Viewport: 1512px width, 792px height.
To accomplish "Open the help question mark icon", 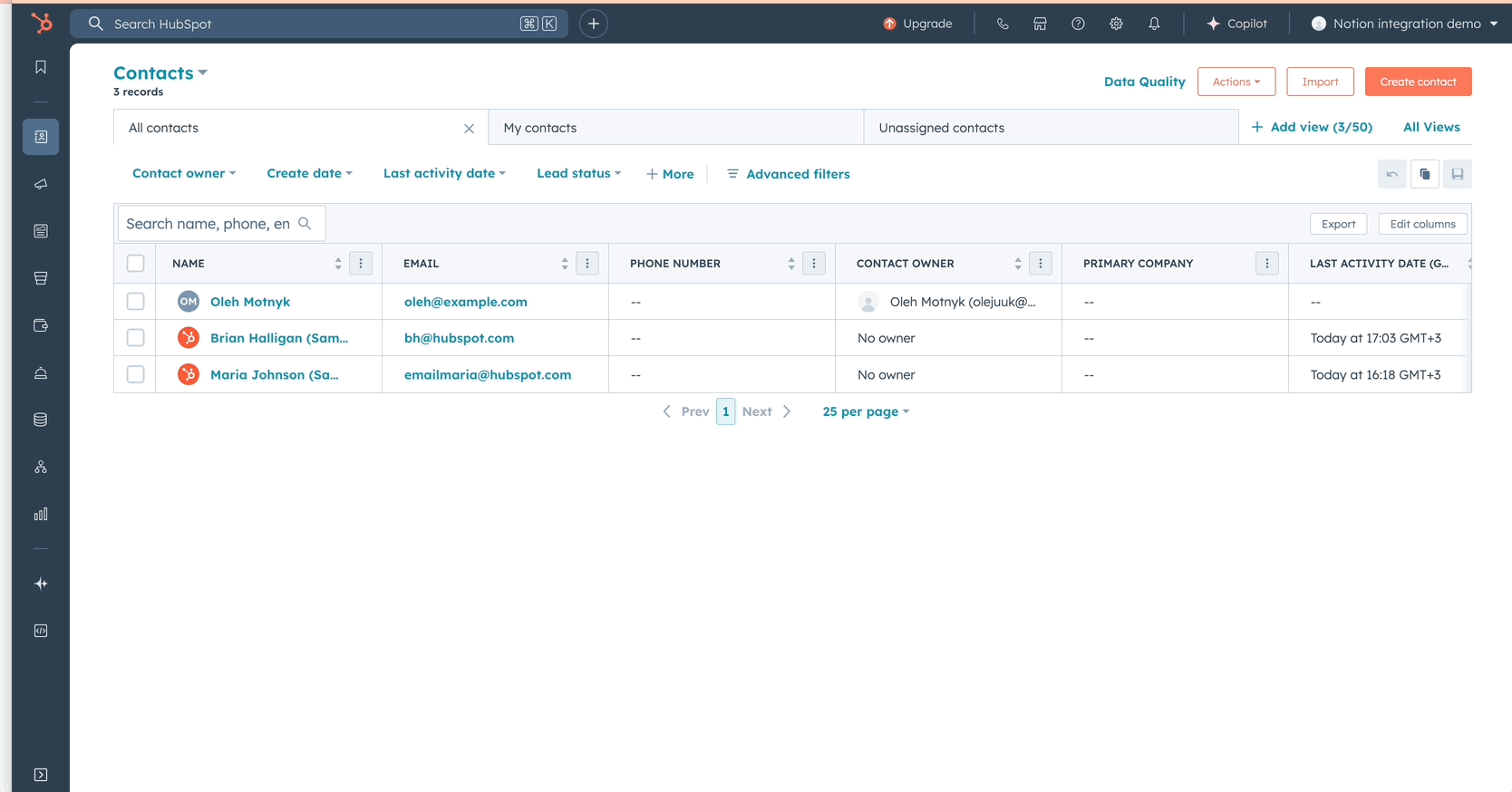I will 1078,24.
